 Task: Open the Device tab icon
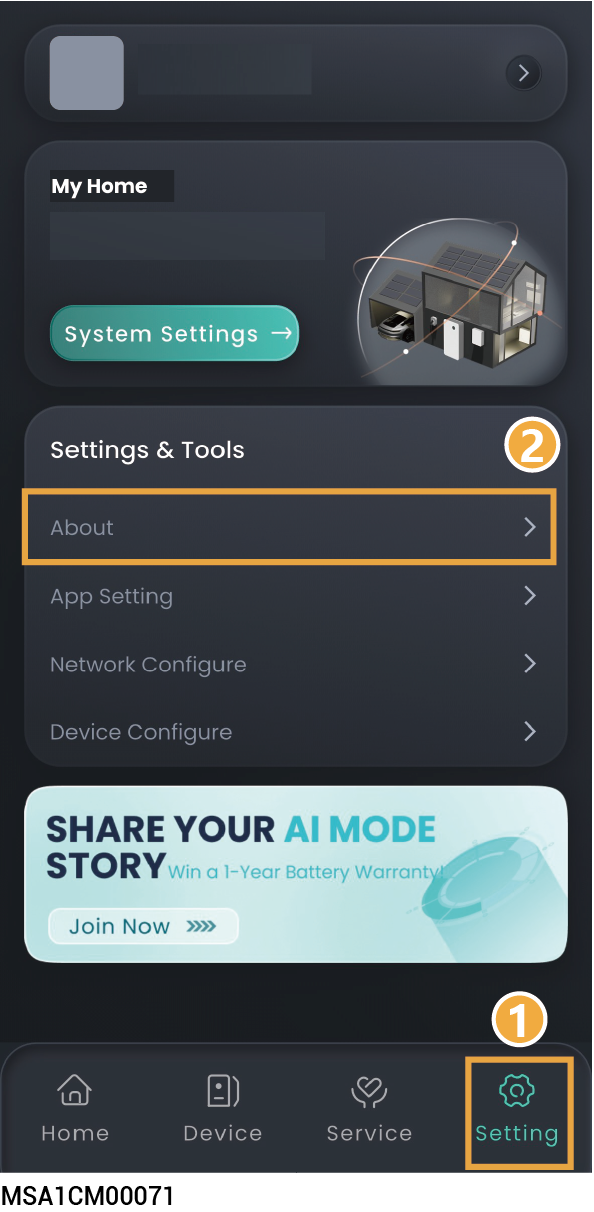click(222, 1090)
